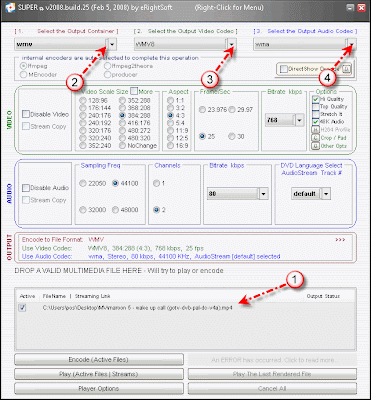This screenshot has width=371, height=400.
Task: Toggle the Top Quality option checkbox
Action: [316, 107]
